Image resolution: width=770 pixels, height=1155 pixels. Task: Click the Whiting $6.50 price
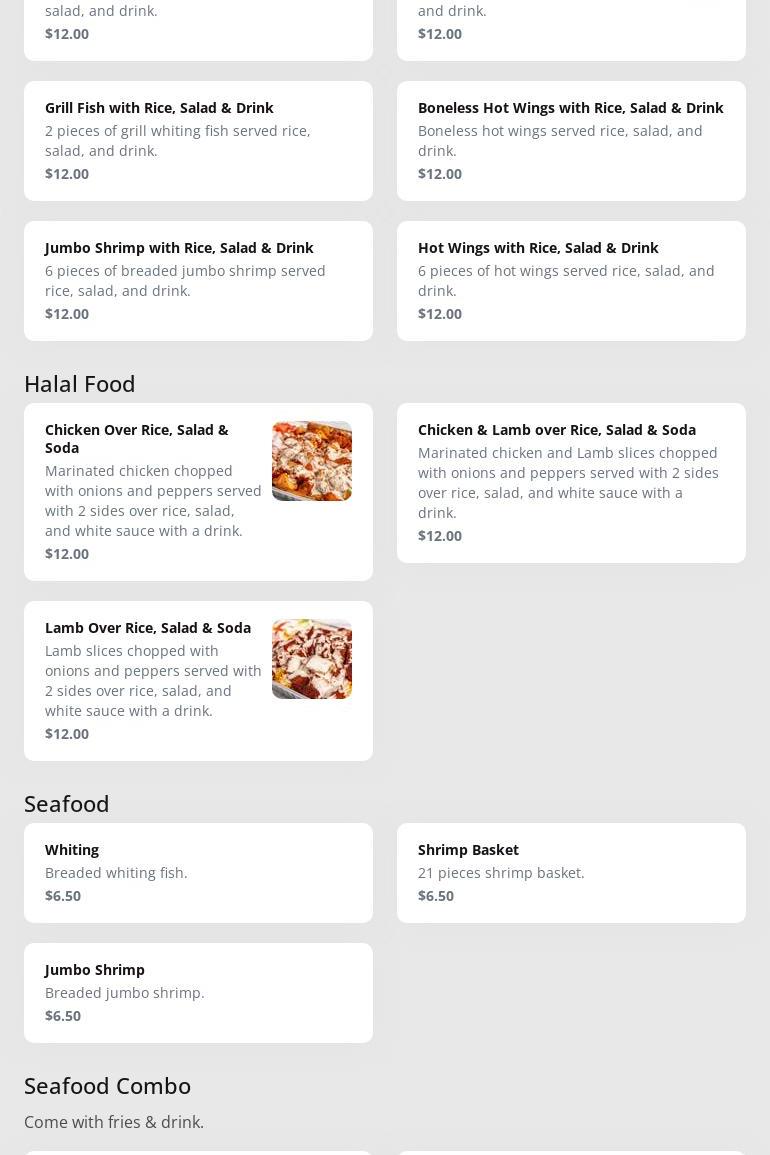click(x=63, y=896)
